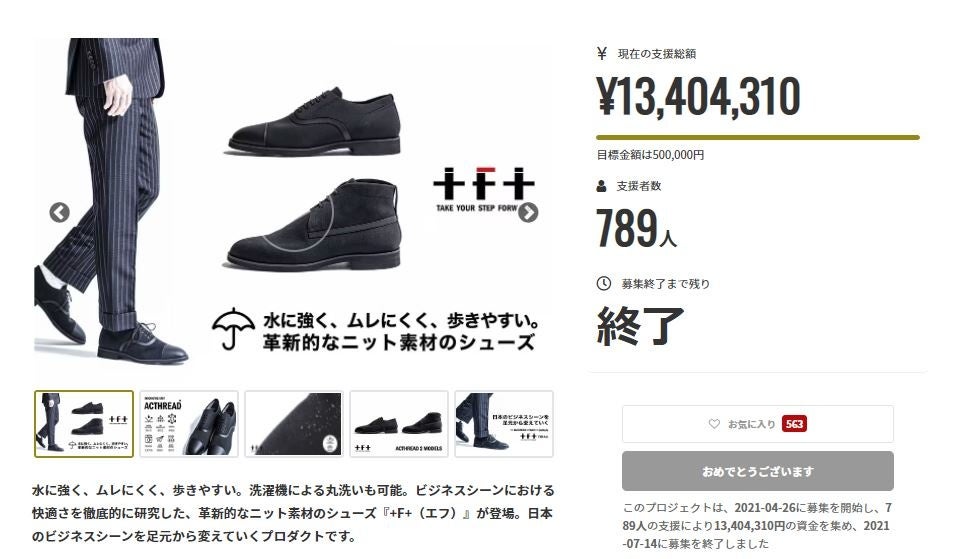The width and height of the screenshot is (956, 559).
Task: Click the +F+ brand logo in main image
Action: tap(483, 183)
